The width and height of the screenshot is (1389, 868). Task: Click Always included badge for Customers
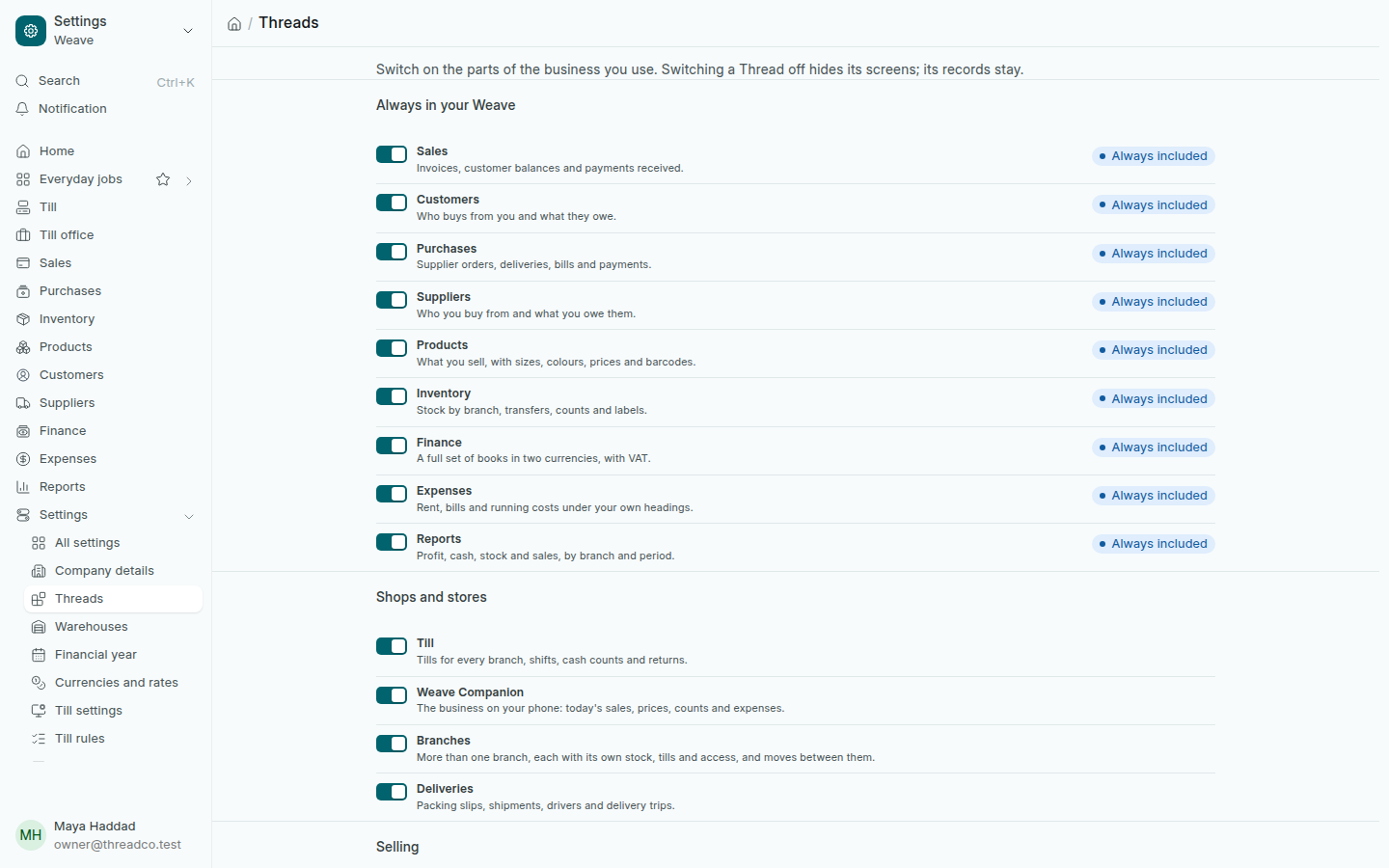[x=1154, y=205]
